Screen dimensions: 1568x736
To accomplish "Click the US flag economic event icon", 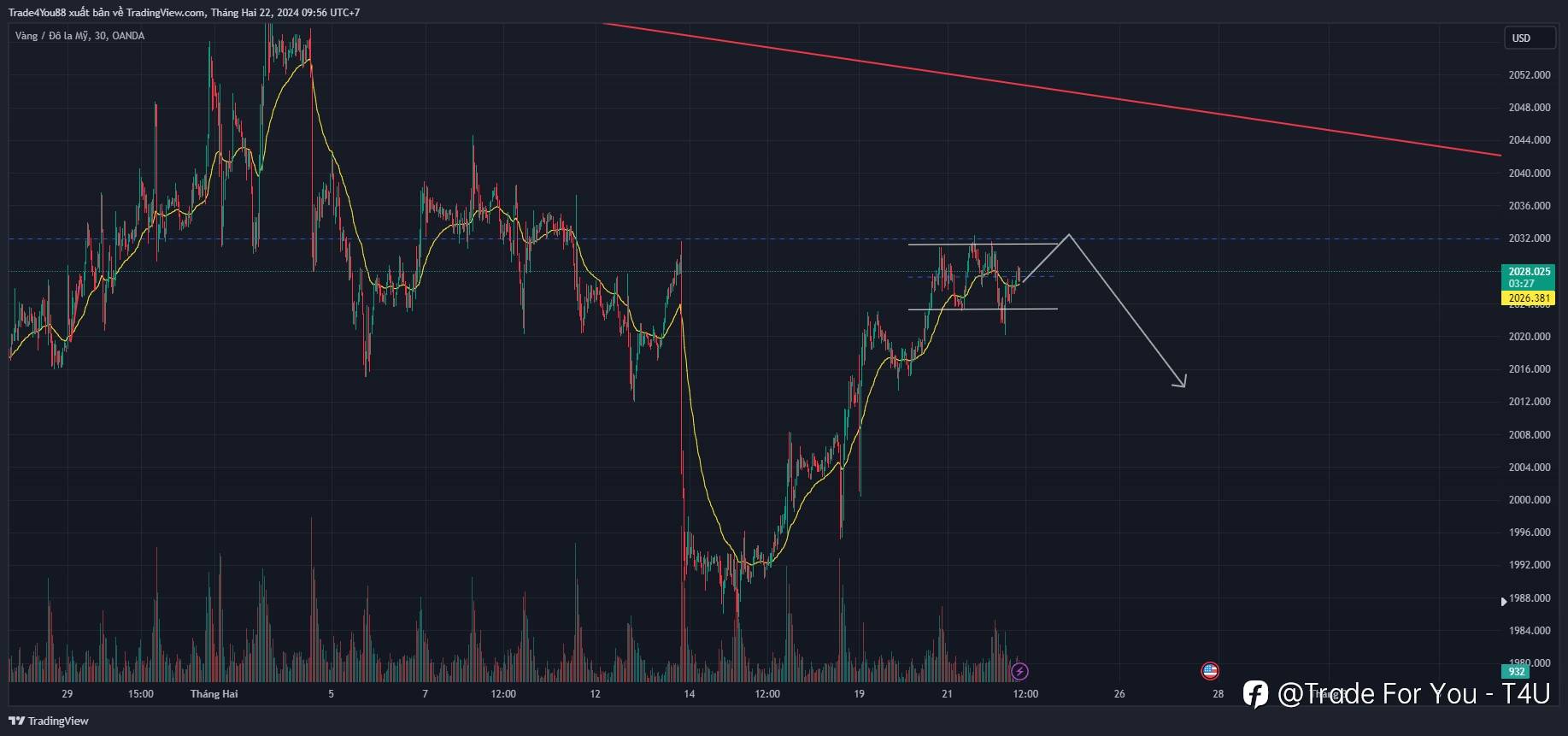I will coord(1209,671).
